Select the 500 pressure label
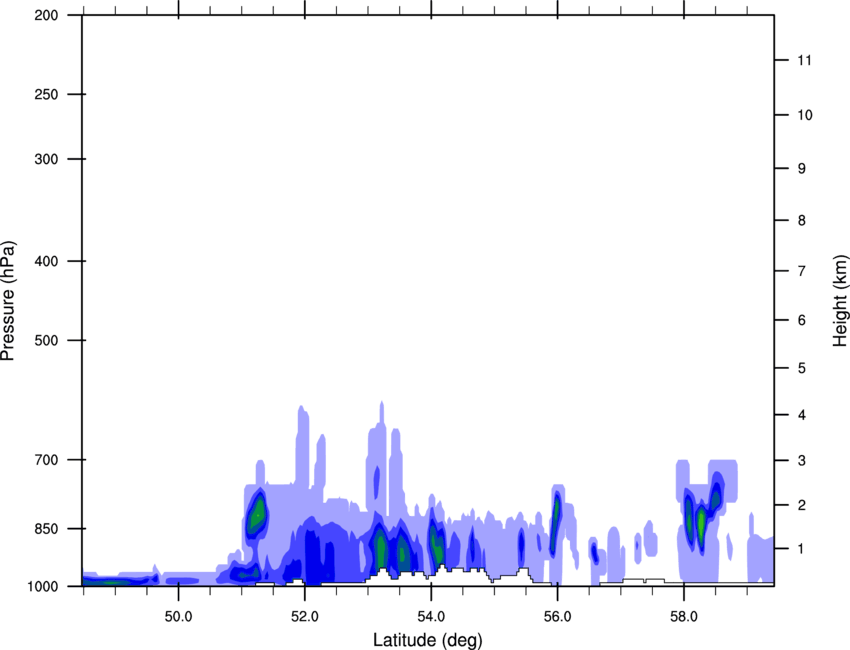This screenshot has width=850, height=650. click(46, 340)
